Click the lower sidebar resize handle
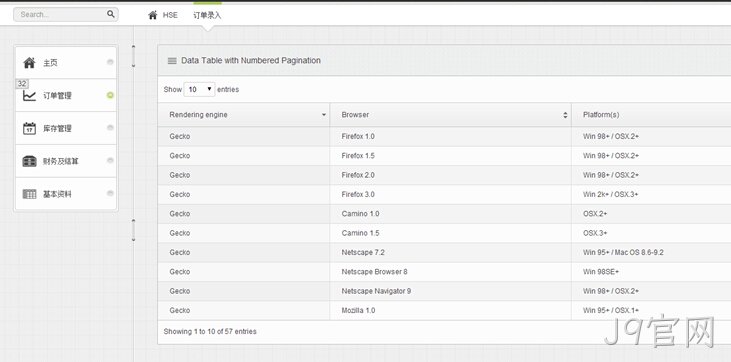 [133, 230]
